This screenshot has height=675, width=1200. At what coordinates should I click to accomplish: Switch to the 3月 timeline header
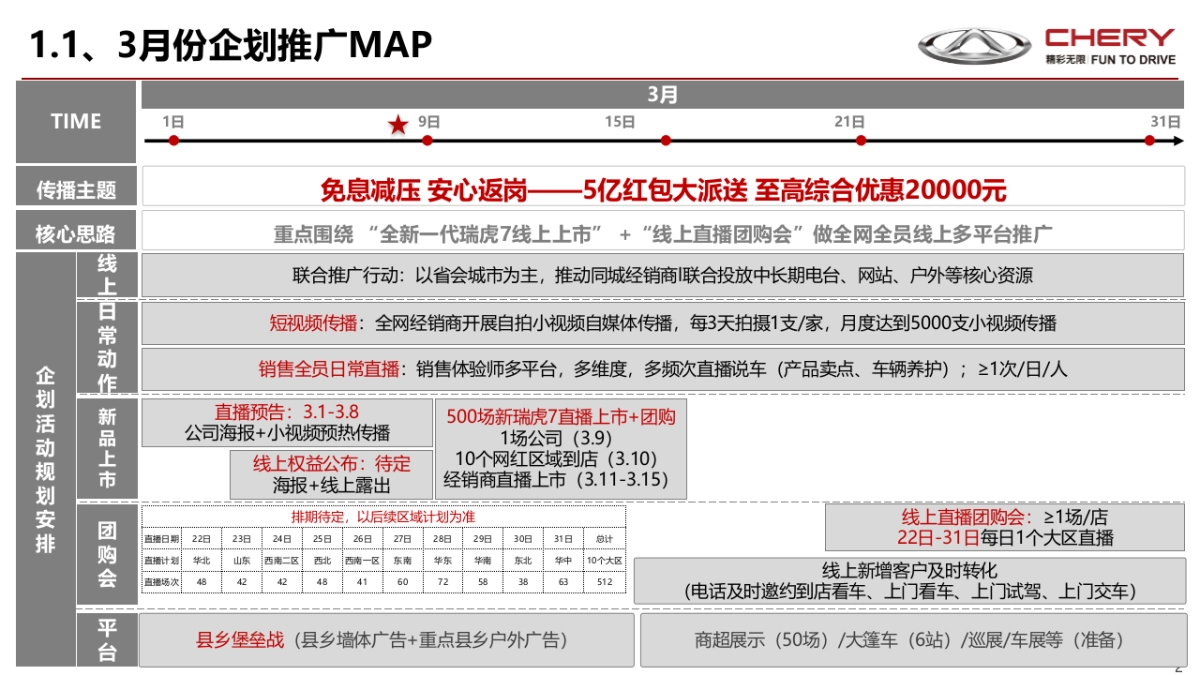point(660,93)
